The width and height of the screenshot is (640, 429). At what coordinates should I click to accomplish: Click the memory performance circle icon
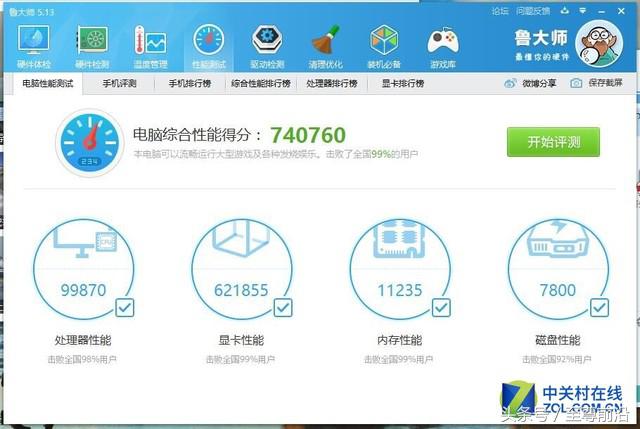[x=400, y=269]
